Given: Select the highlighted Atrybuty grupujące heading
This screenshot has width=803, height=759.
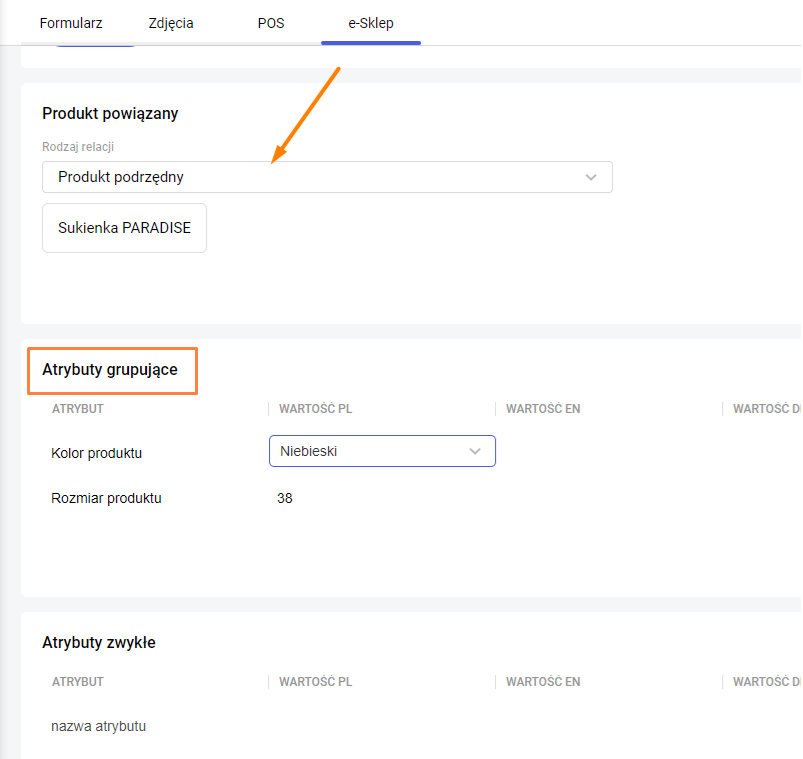Looking at the screenshot, I should (x=110, y=370).
